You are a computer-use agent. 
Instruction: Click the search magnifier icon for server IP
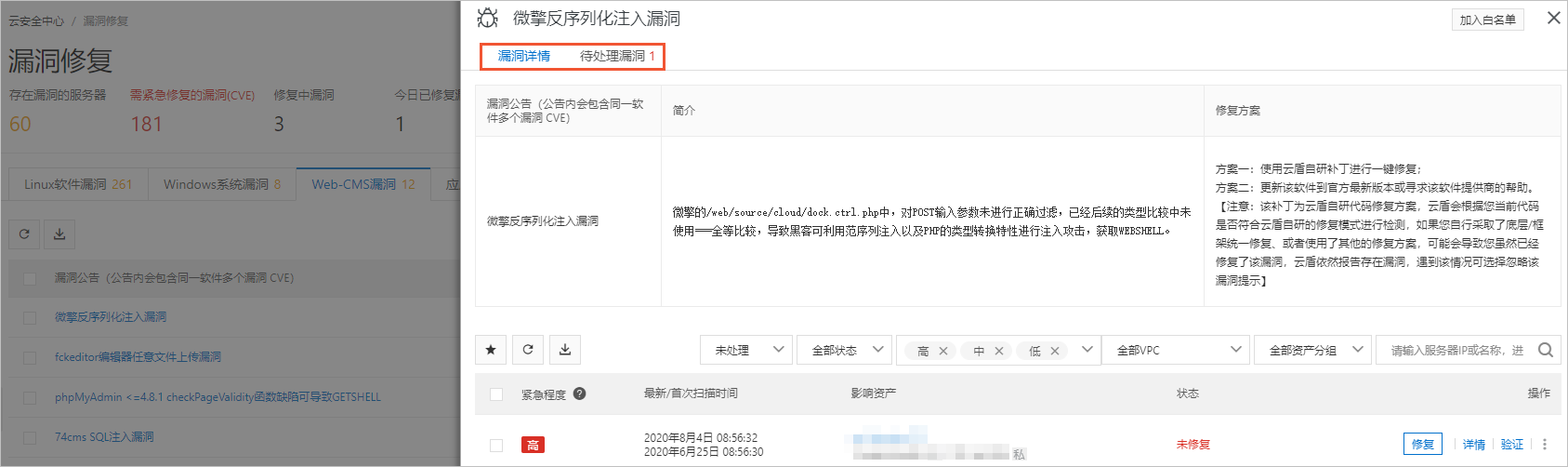pos(1546,350)
